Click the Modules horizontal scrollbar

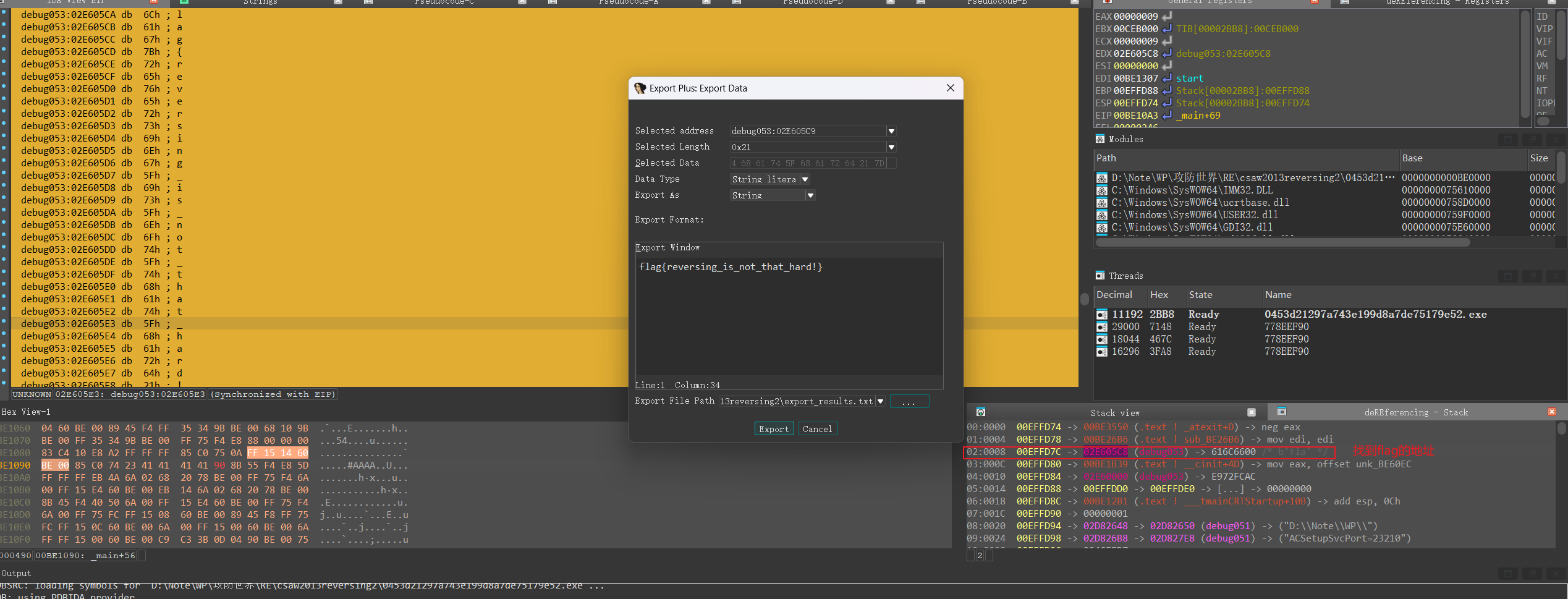pos(1282,242)
